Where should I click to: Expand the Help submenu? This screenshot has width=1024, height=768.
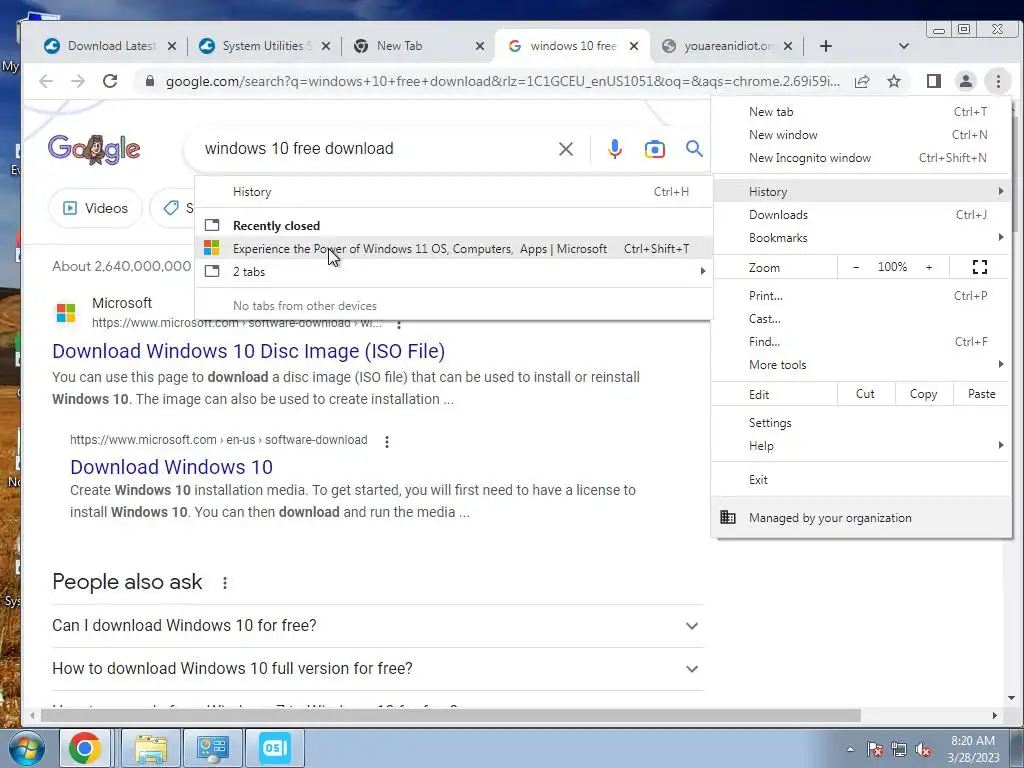click(x=861, y=445)
